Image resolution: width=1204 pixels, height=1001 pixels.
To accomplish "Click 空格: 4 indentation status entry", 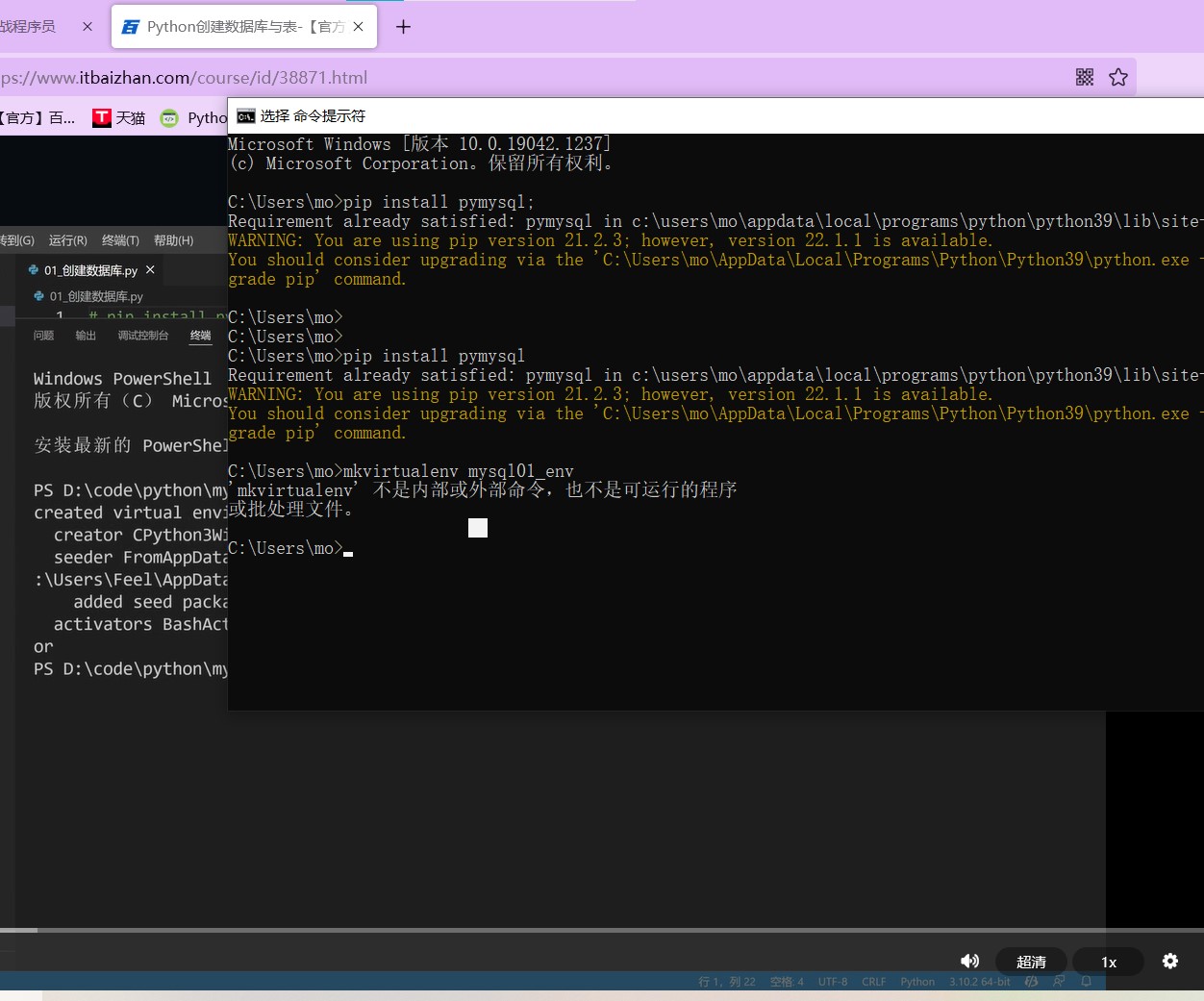I will [x=787, y=982].
